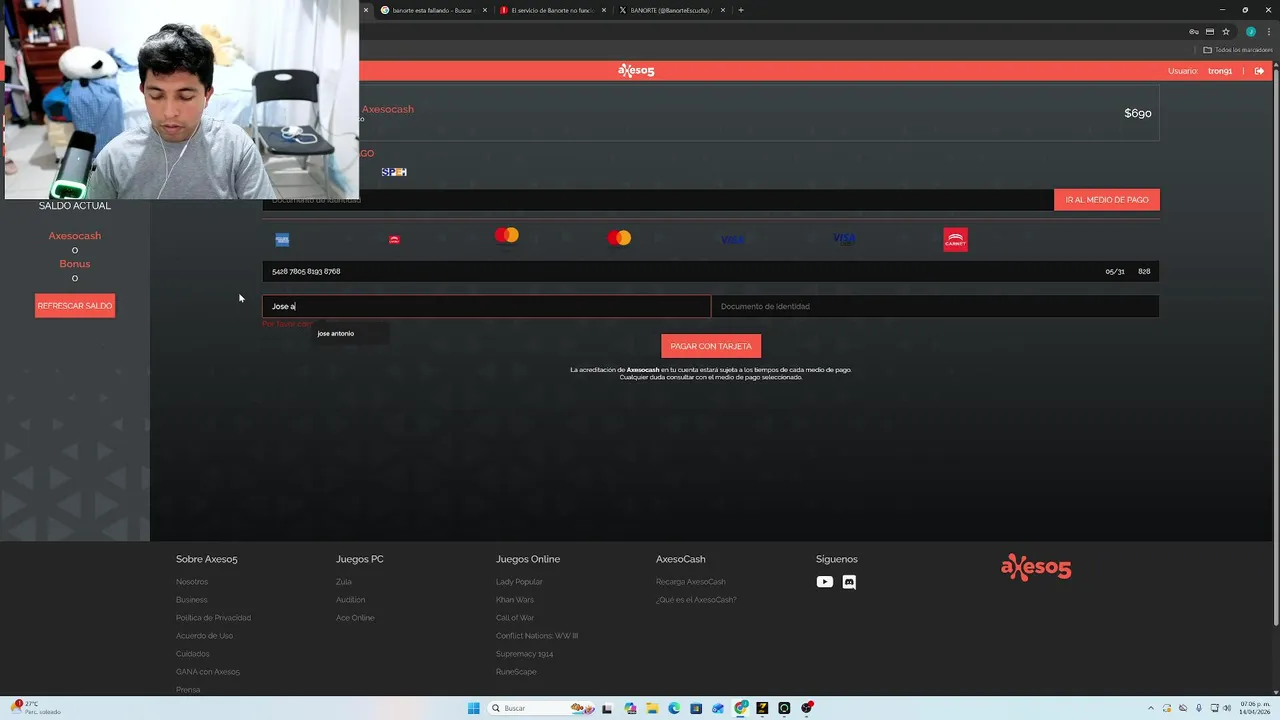The image size is (1280, 720).
Task: Click the CVV field showing 828
Action: [1145, 271]
